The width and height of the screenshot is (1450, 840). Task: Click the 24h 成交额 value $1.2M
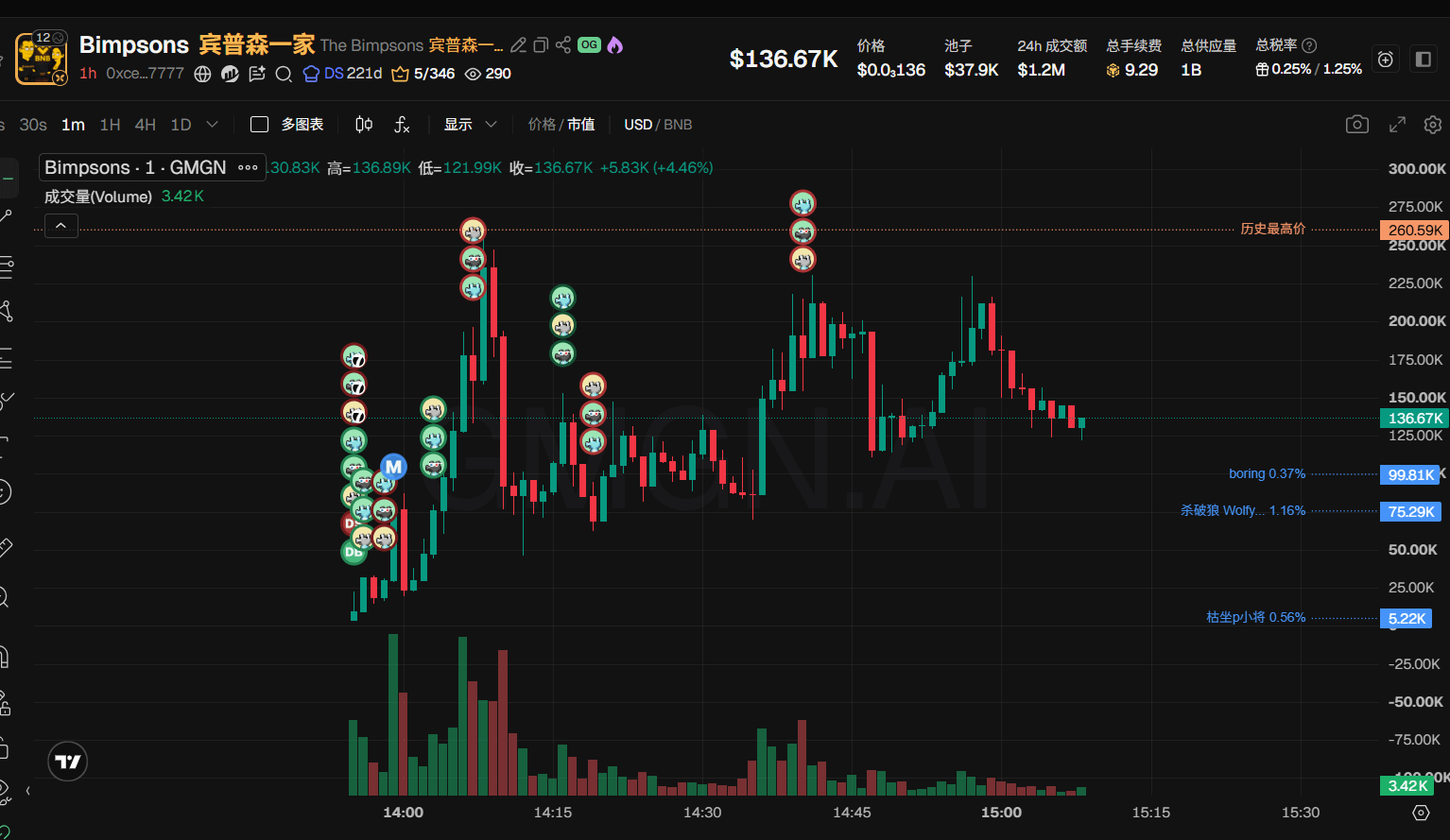tap(1042, 70)
